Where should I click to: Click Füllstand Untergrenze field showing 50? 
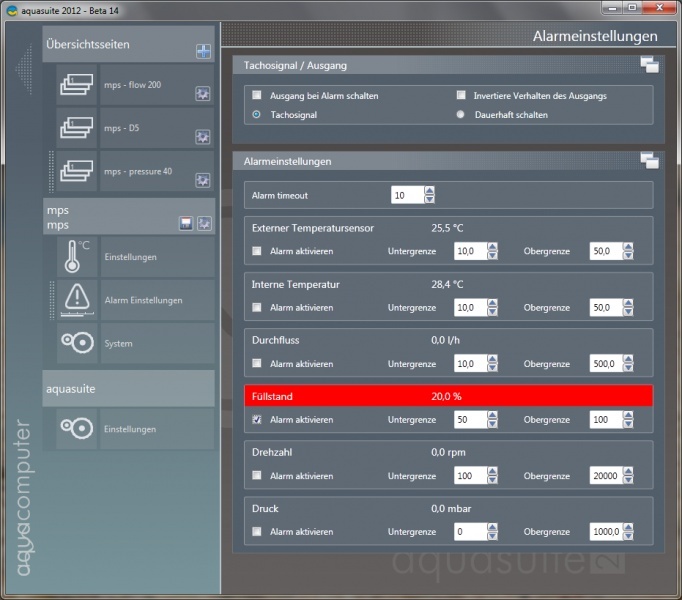[470, 419]
